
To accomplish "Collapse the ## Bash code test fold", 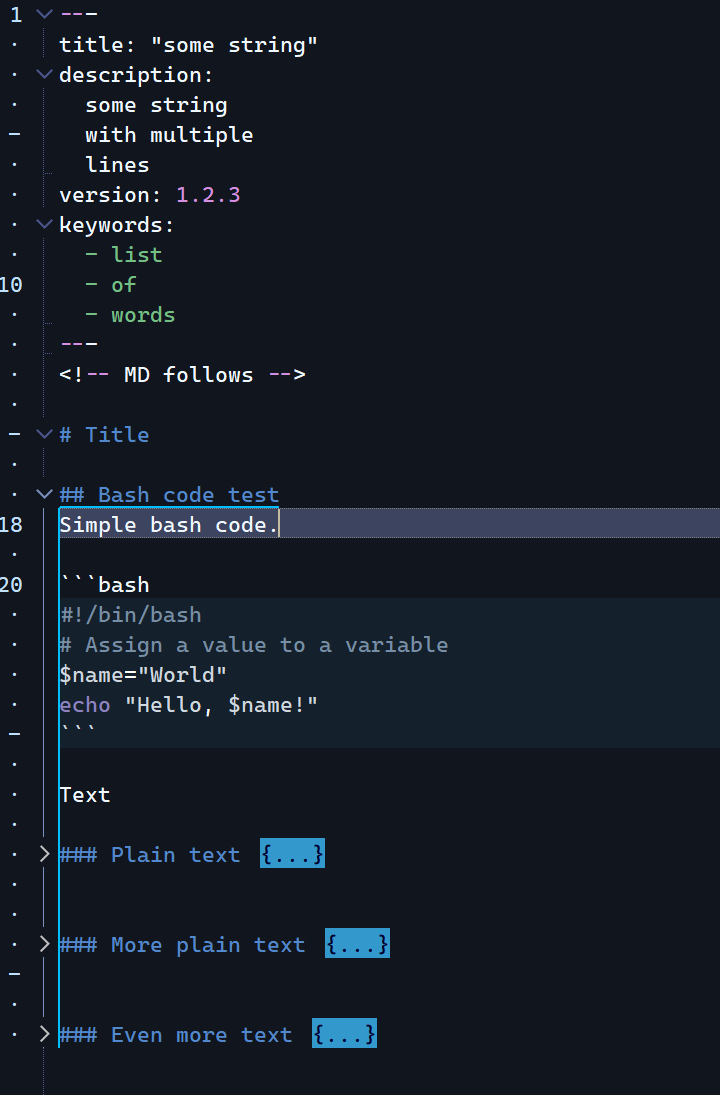I will tap(44, 494).
